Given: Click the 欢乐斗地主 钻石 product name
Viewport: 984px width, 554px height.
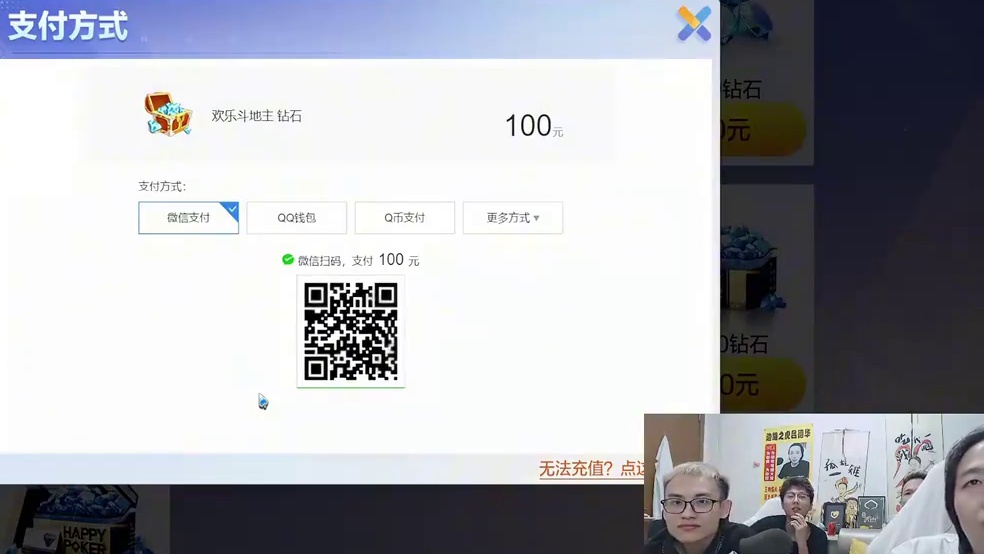Looking at the screenshot, I should pos(257,115).
